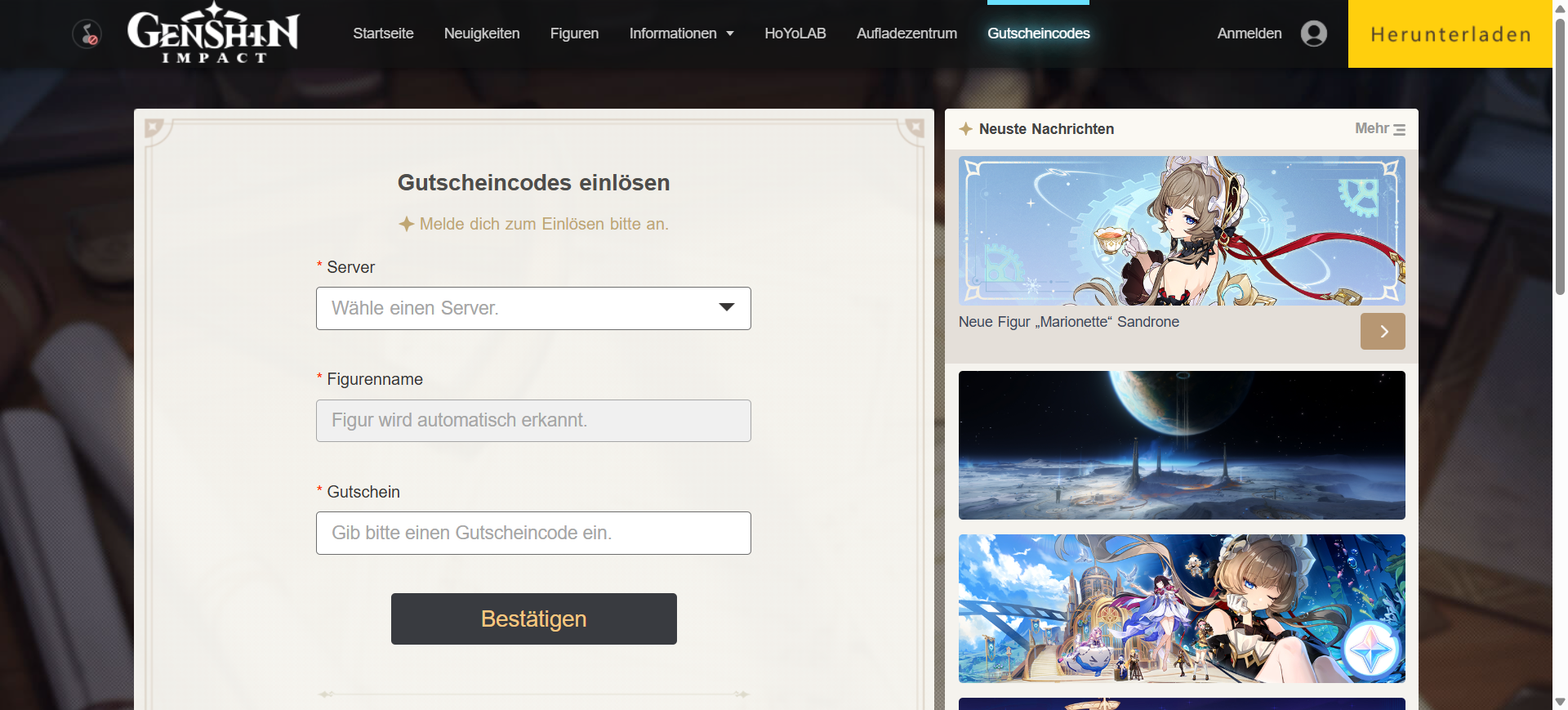Go to Startseite
Viewport: 1568px width, 710px height.
pos(383,33)
